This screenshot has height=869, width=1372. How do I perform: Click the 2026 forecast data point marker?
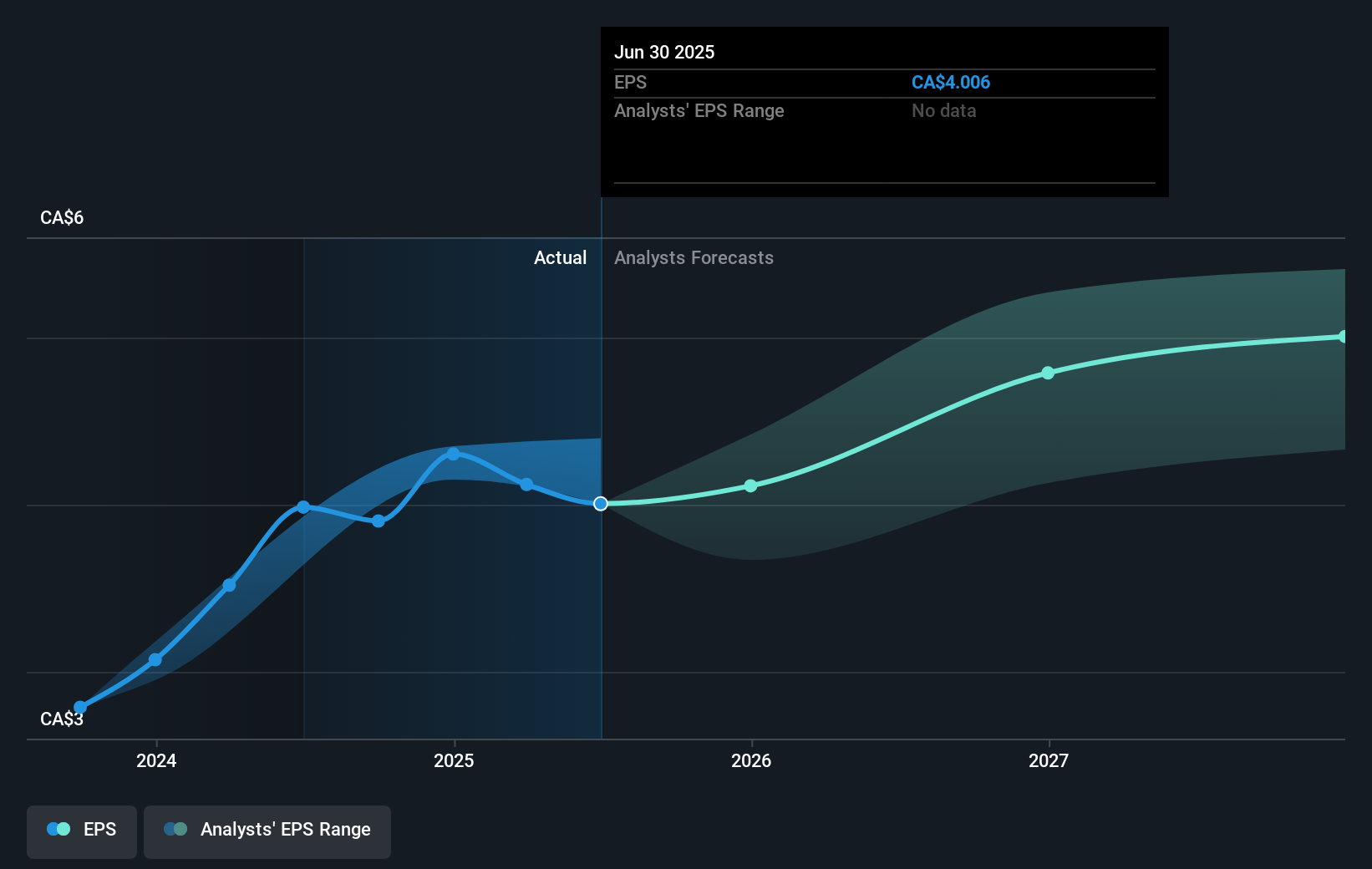750,485
